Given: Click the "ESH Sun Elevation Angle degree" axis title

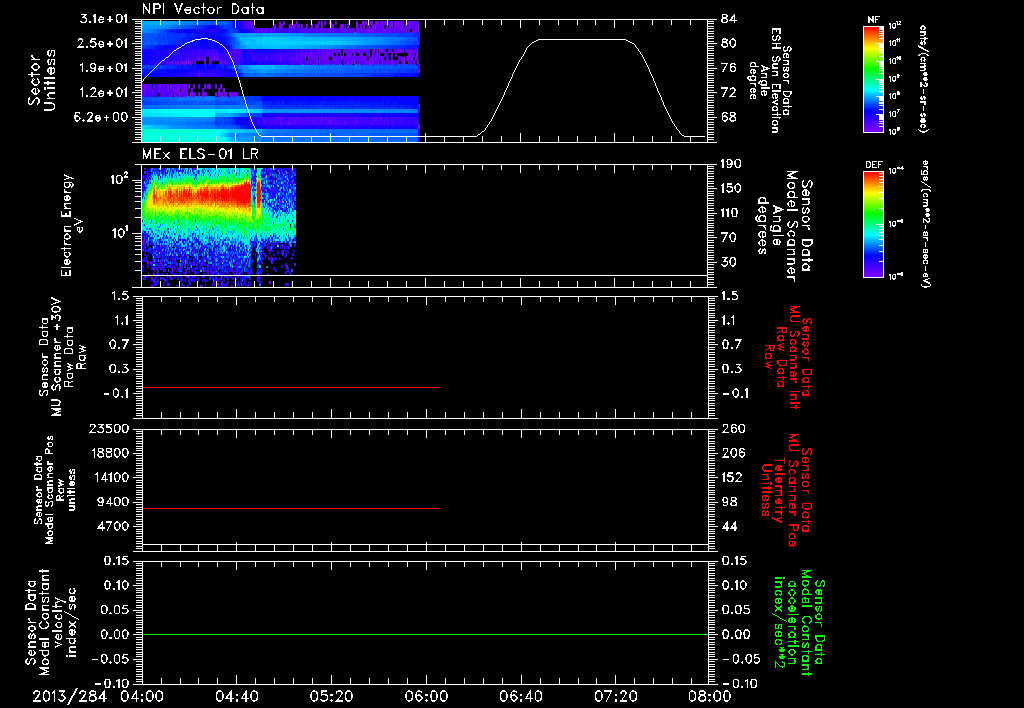Looking at the screenshot, I should click(x=769, y=80).
